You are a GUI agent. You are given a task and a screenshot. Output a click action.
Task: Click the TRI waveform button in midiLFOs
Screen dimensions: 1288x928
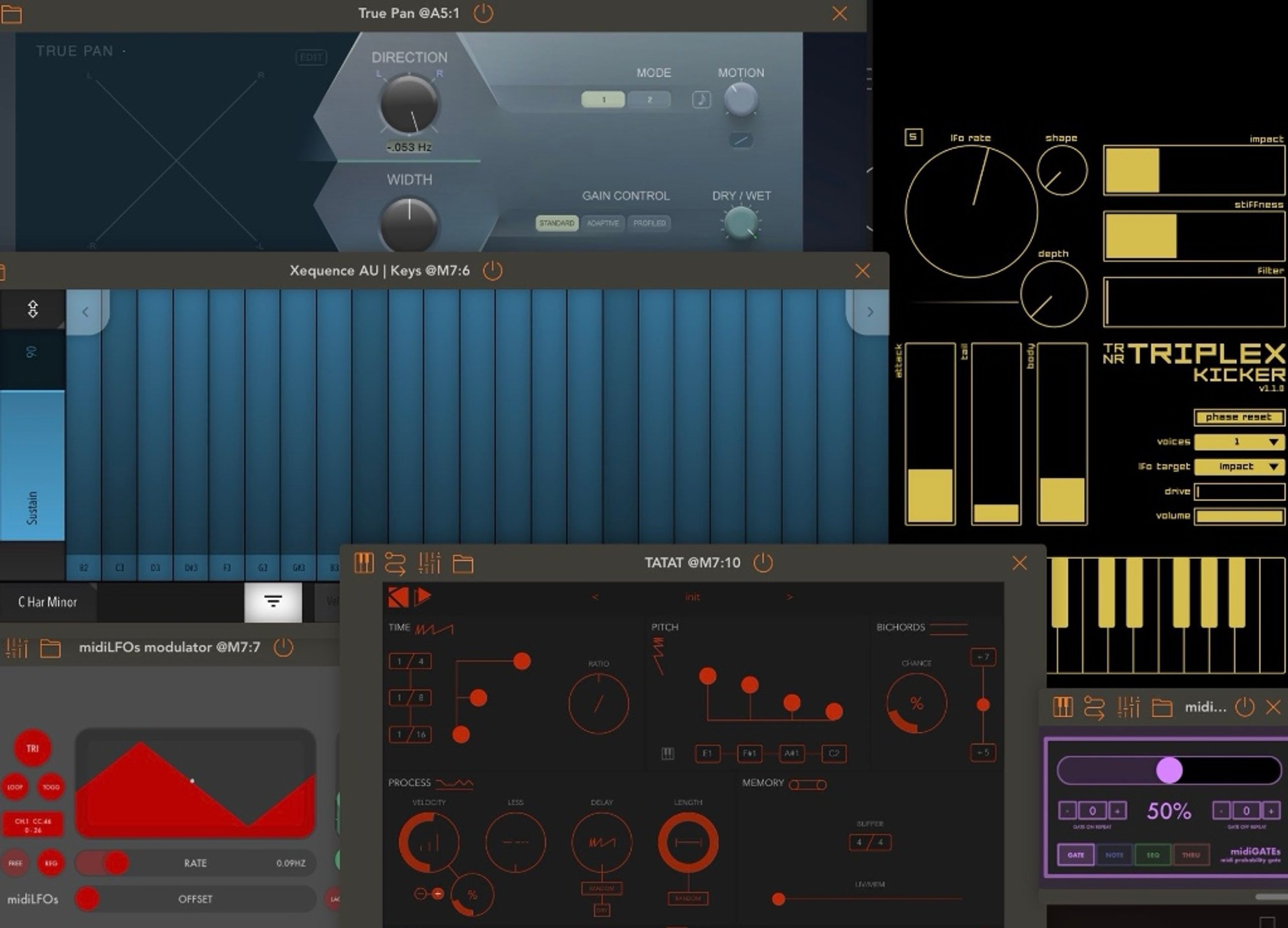[x=32, y=748]
